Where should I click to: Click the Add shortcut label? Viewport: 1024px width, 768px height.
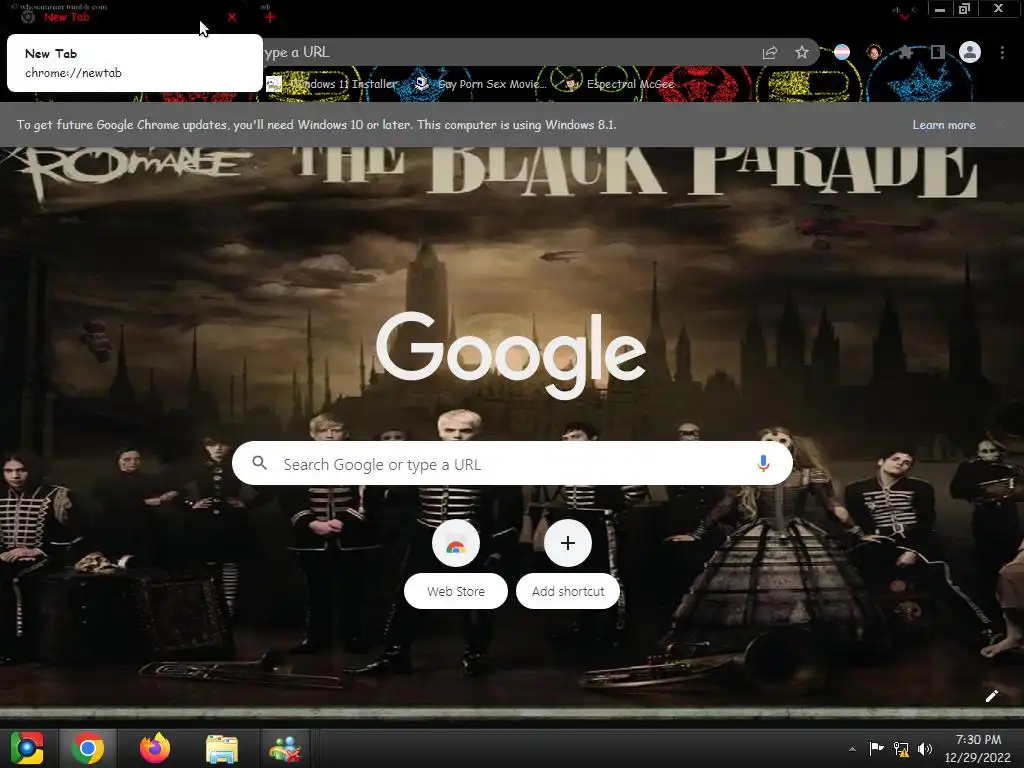click(568, 592)
